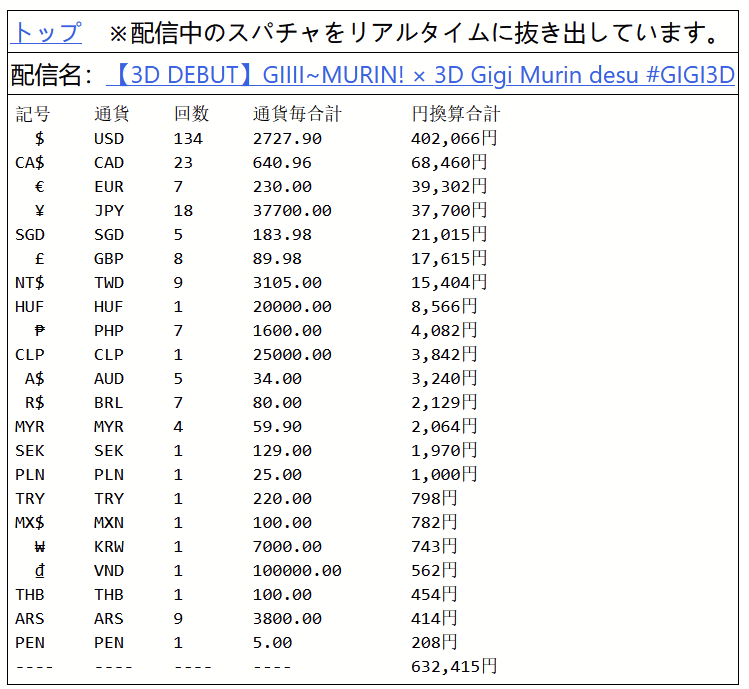Click the 2727.90 USD amount
The width and height of the screenshot is (749, 689).
(x=287, y=139)
